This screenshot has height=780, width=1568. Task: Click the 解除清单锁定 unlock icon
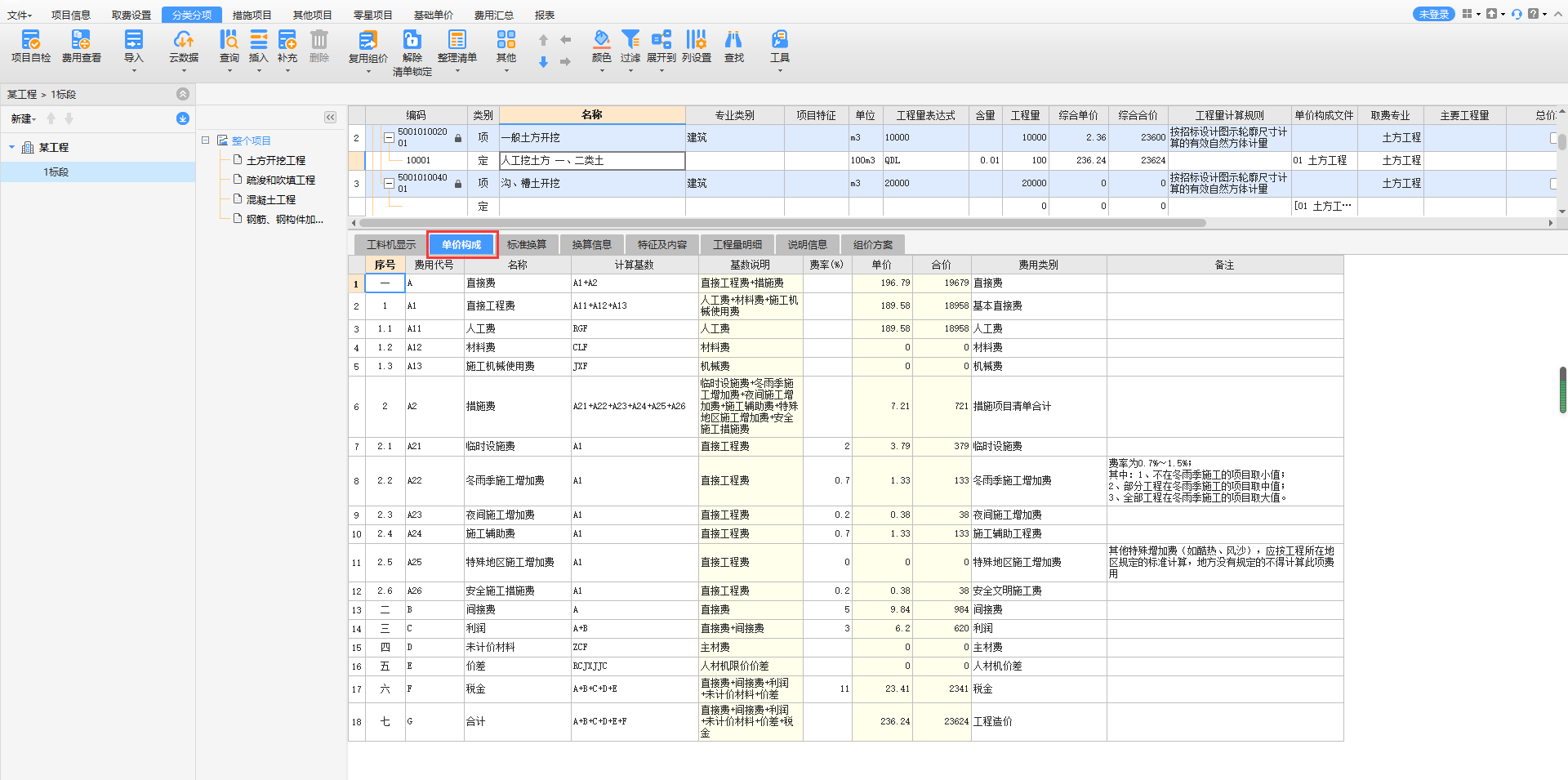point(412,40)
